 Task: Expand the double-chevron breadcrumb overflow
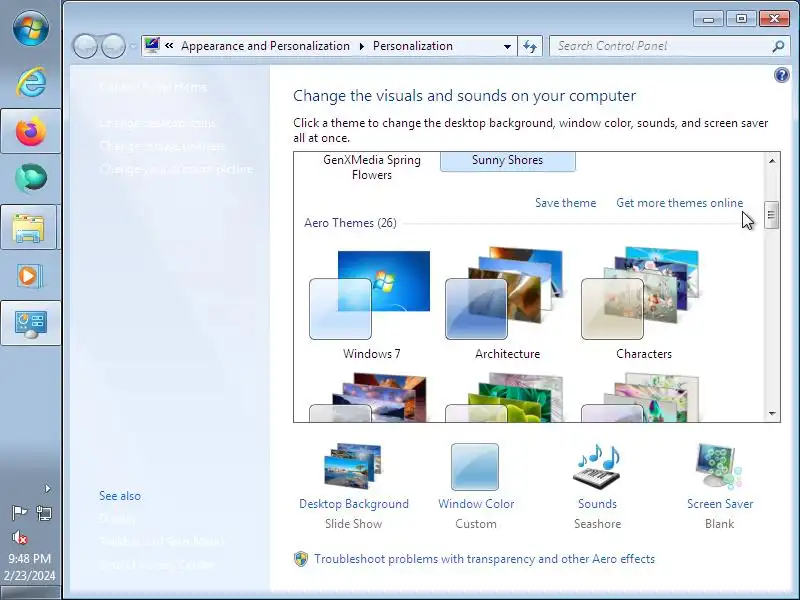169,46
